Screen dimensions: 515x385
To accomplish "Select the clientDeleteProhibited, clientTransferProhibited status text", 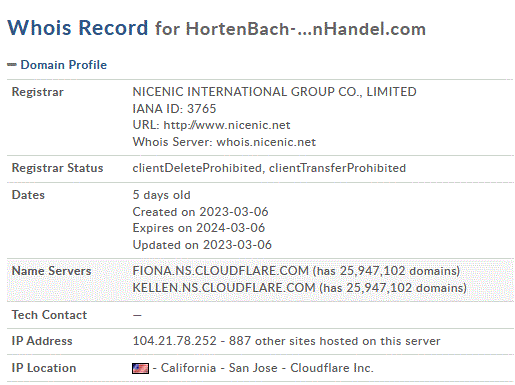I will pos(269,168).
